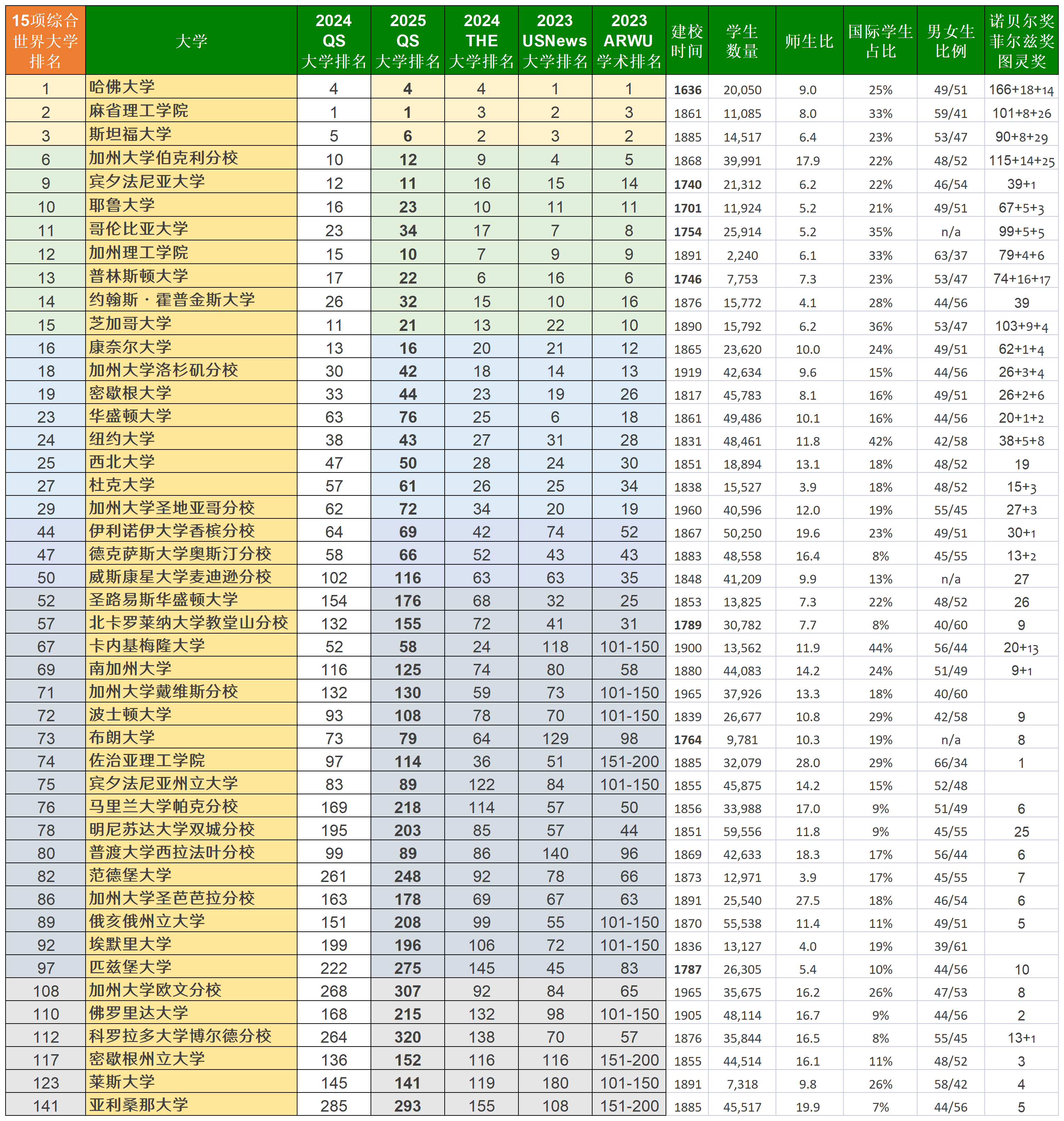Image resolution: width=1064 pixels, height=1121 pixels.
Task: Click the '卡内基梅隆大学' cell
Action: (x=191, y=645)
